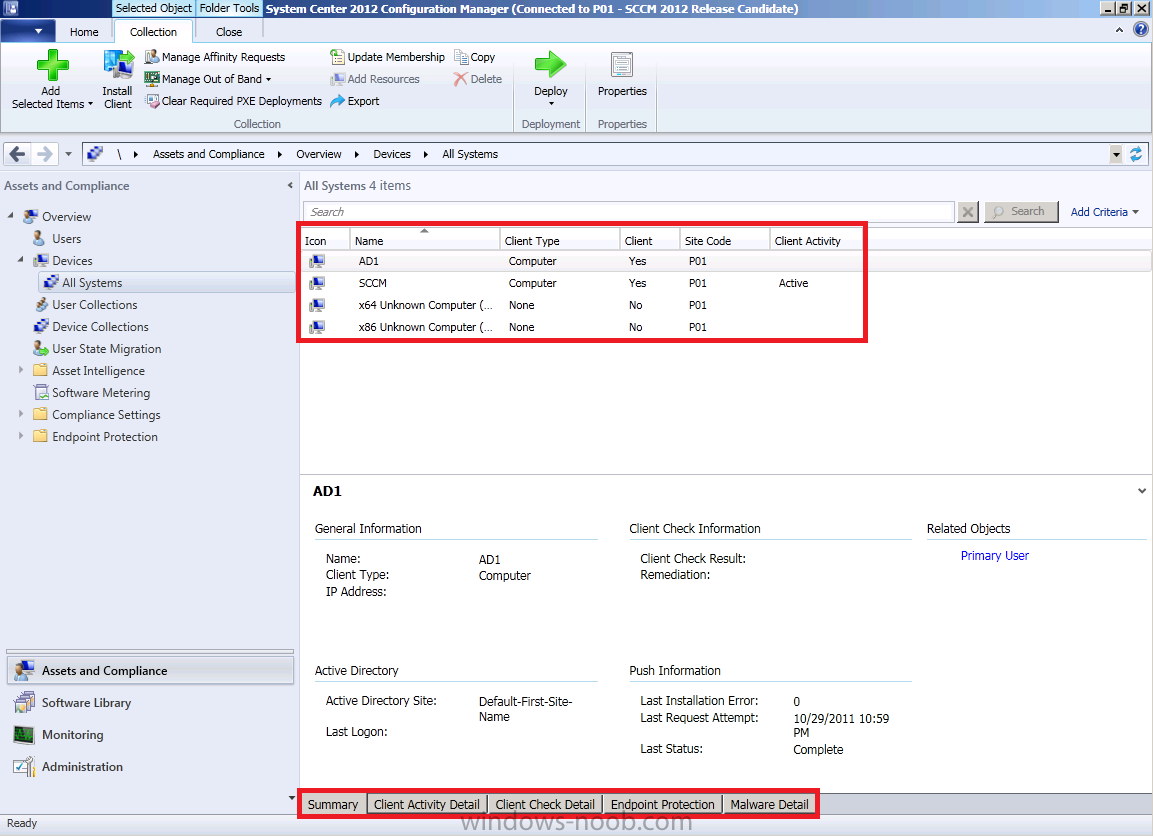Open the Summary details tab
The width and height of the screenshot is (1153, 836).
[x=332, y=804]
